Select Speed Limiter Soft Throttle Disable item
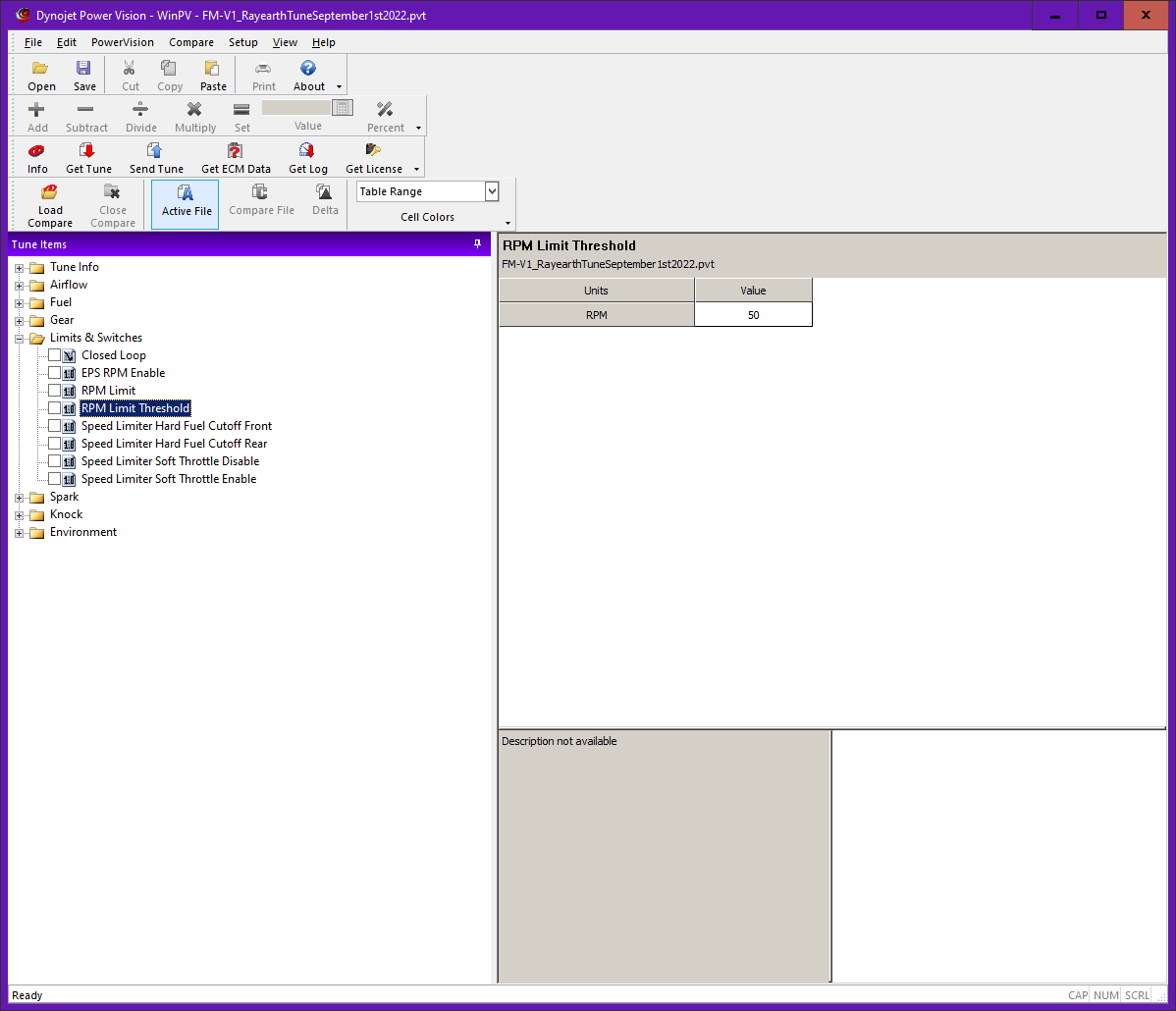Viewport: 1176px width, 1011px height. 170,461
